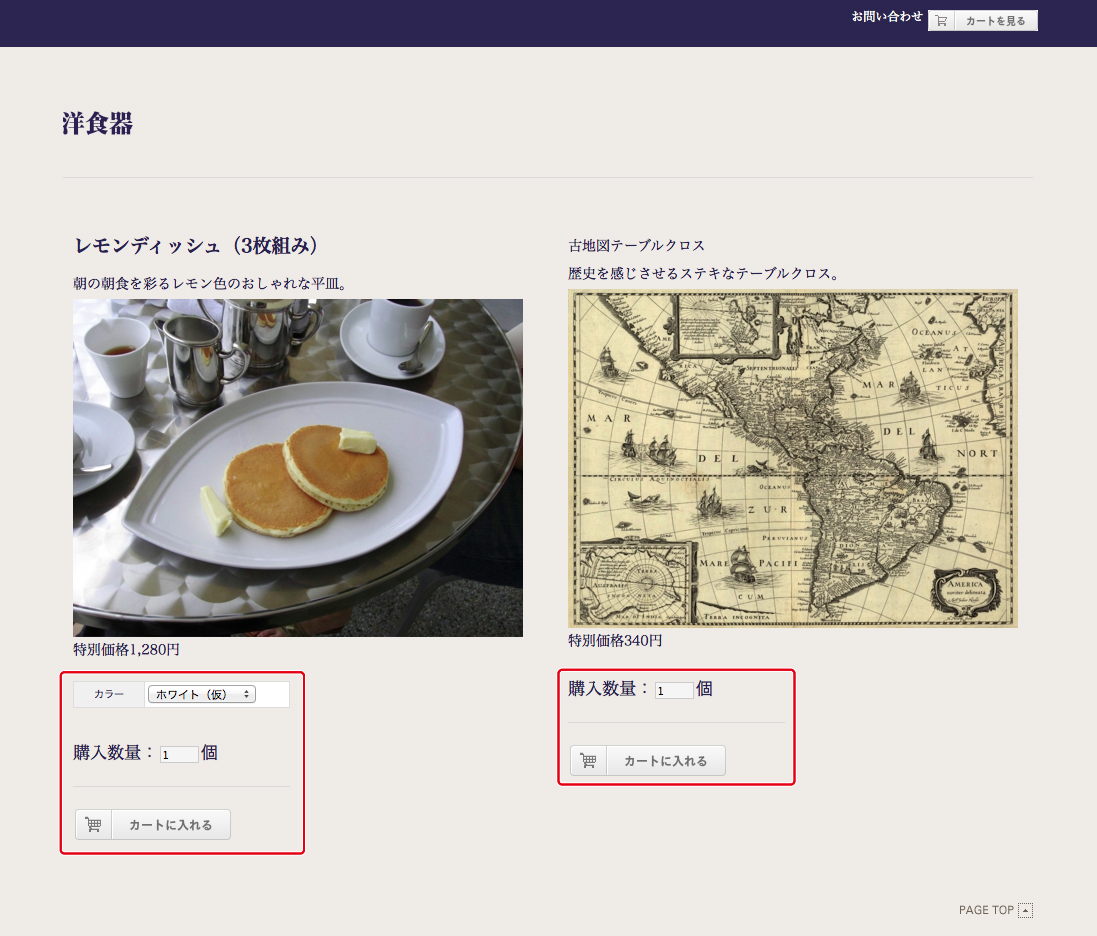Add 古地図テーブルクロス to cart with カートに入れる
Viewport: 1097px width, 936px height.
tap(648, 760)
